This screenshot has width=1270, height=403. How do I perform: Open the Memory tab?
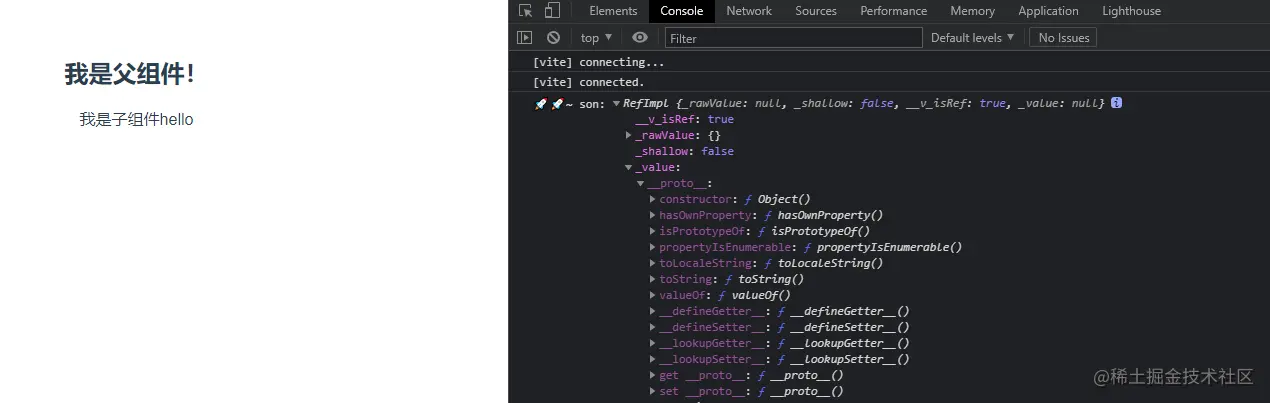coord(973,11)
